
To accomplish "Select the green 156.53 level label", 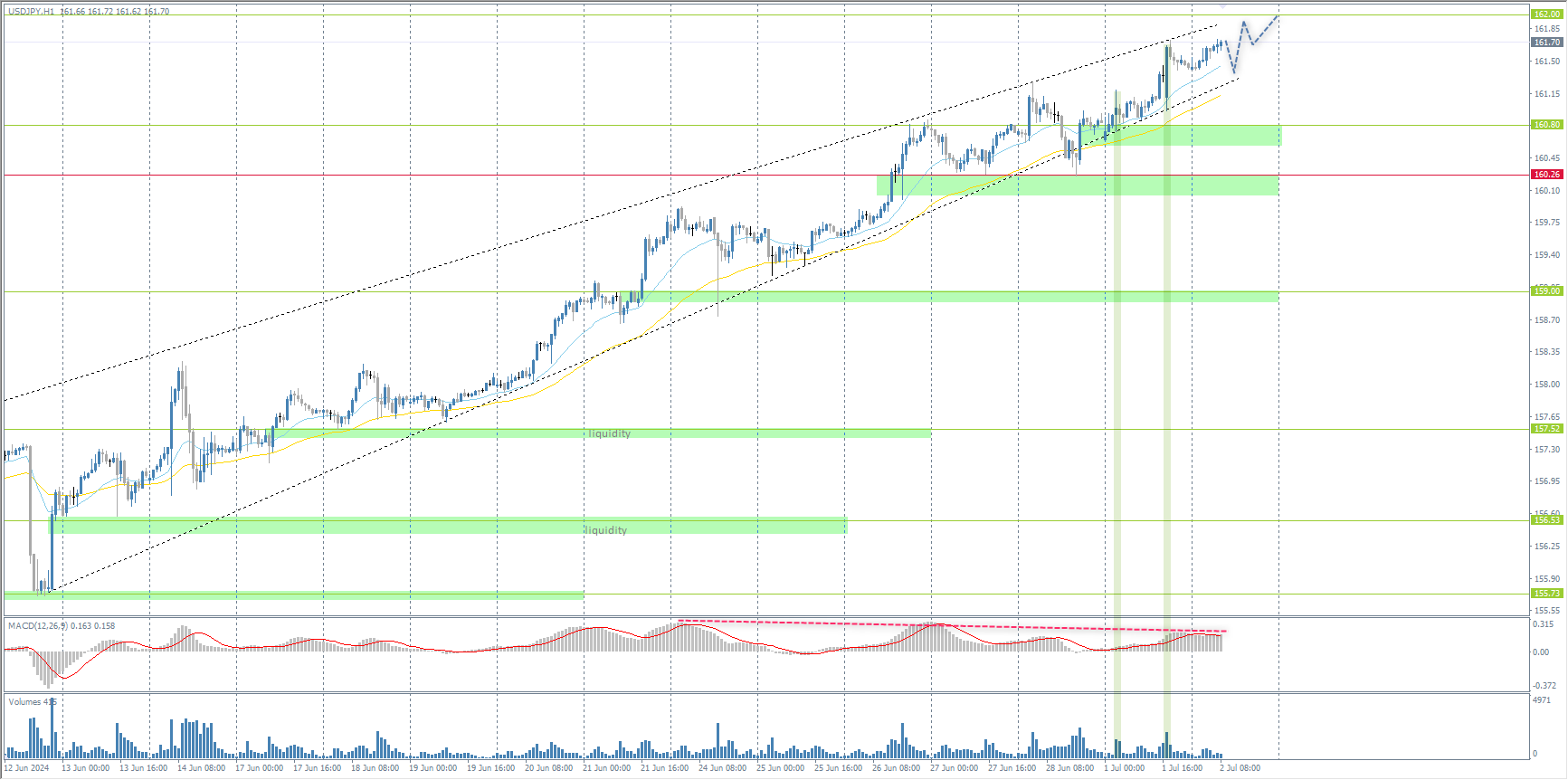I will point(1546,520).
